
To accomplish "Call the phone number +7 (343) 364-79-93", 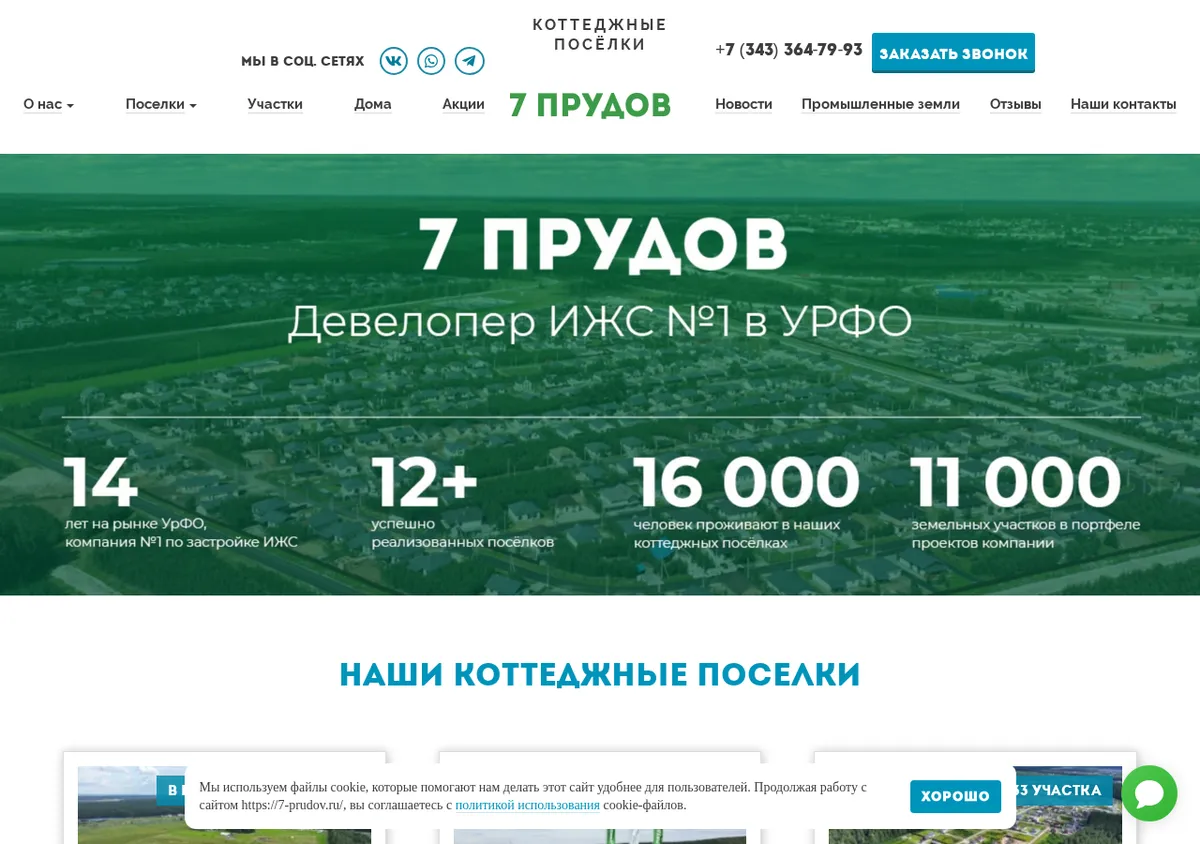I will pyautogui.click(x=789, y=50).
